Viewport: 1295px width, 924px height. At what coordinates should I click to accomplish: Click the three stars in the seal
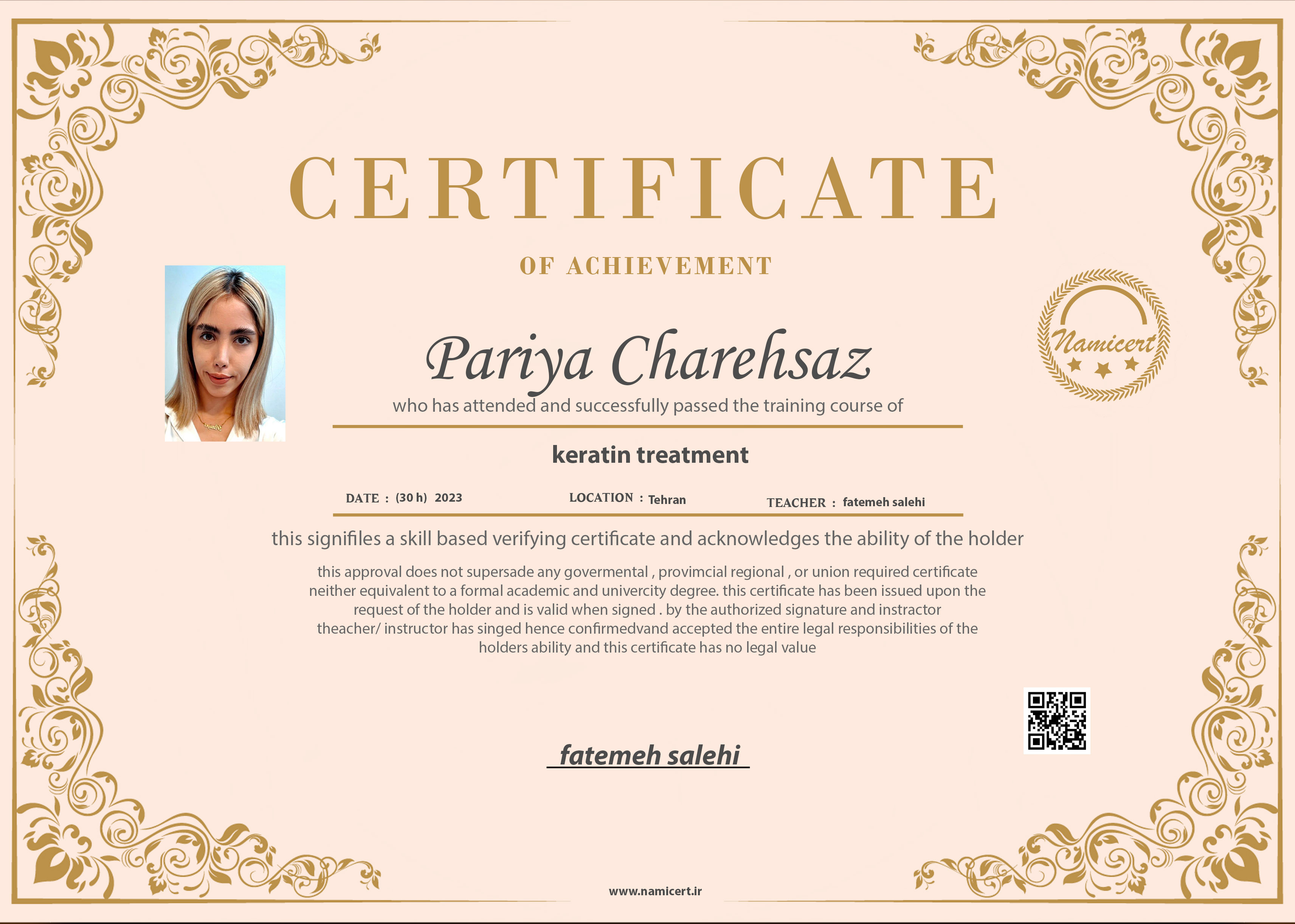pos(1103,366)
